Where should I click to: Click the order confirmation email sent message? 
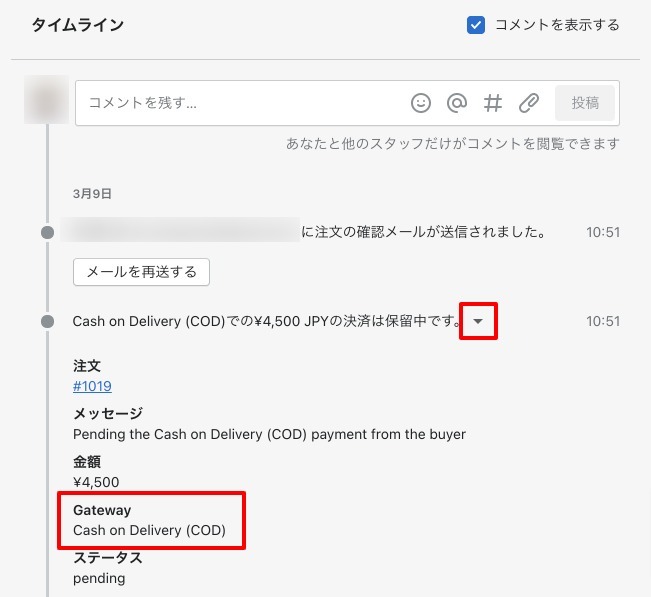pyautogui.click(x=423, y=232)
